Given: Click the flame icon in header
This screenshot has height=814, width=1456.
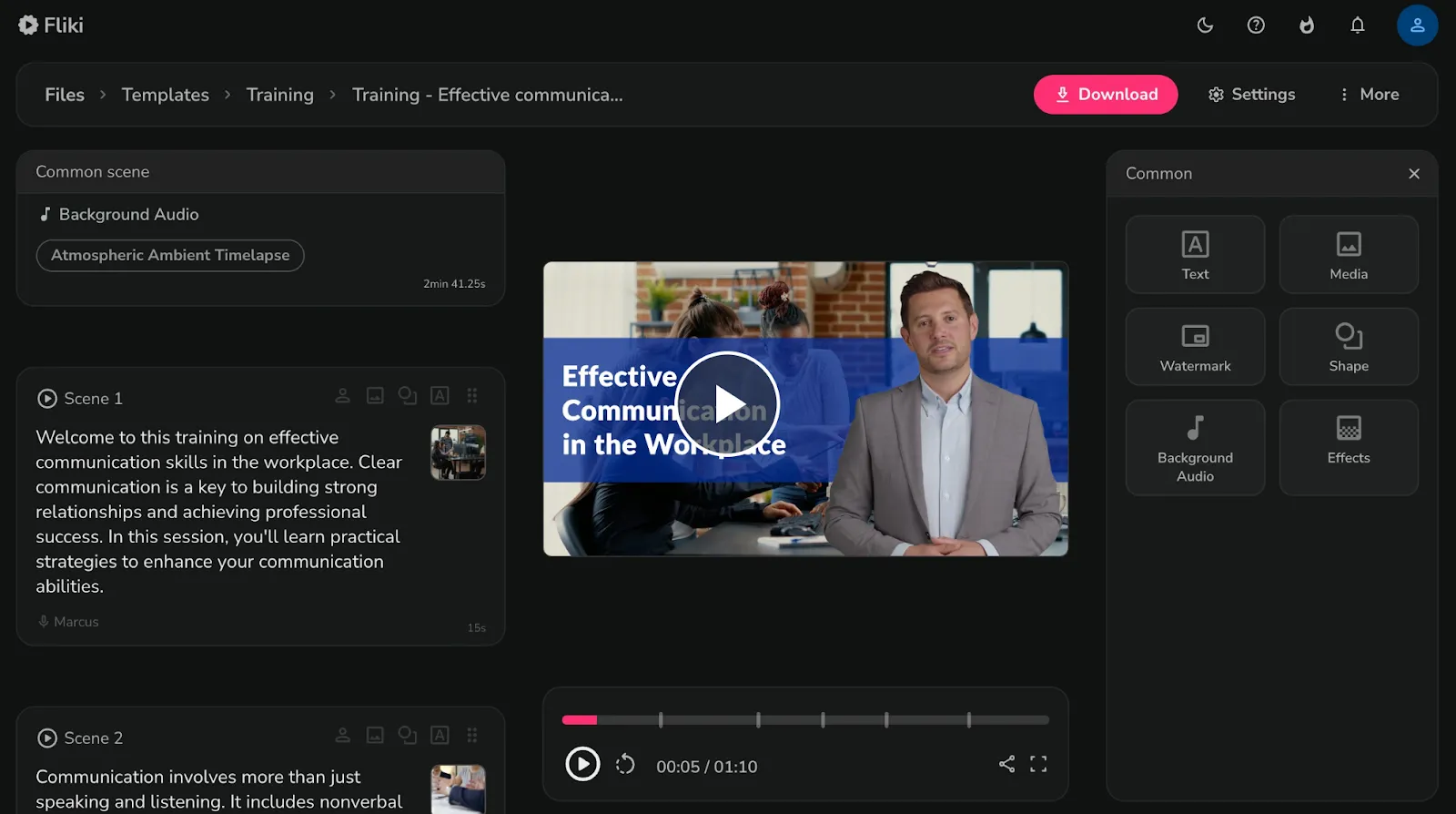Looking at the screenshot, I should [1307, 25].
